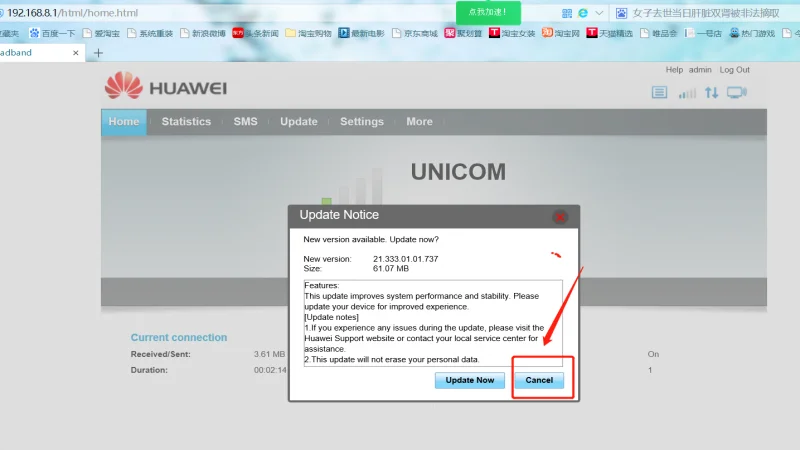
Task: Check the signal strength icon in header
Action: 687,93
